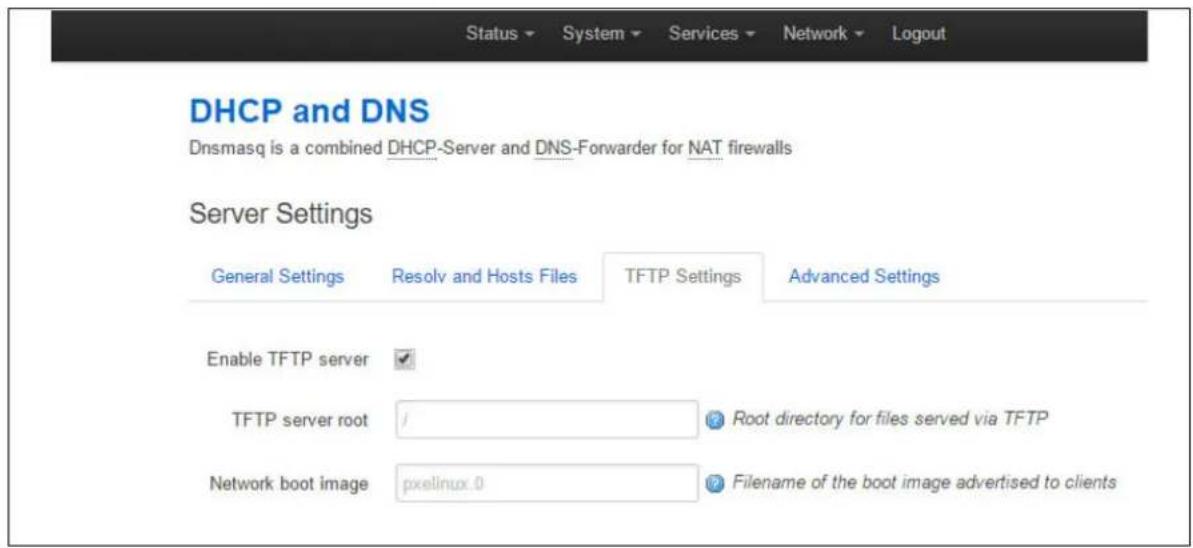Click the Server Settings section heading
The width and height of the screenshot is (1193, 548).
coord(281,214)
